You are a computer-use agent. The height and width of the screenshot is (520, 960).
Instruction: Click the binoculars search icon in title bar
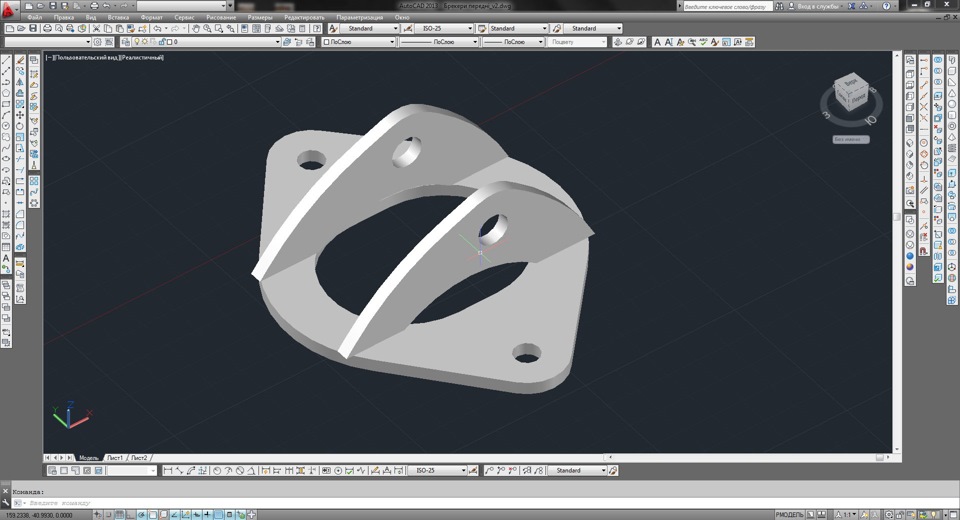779,6
